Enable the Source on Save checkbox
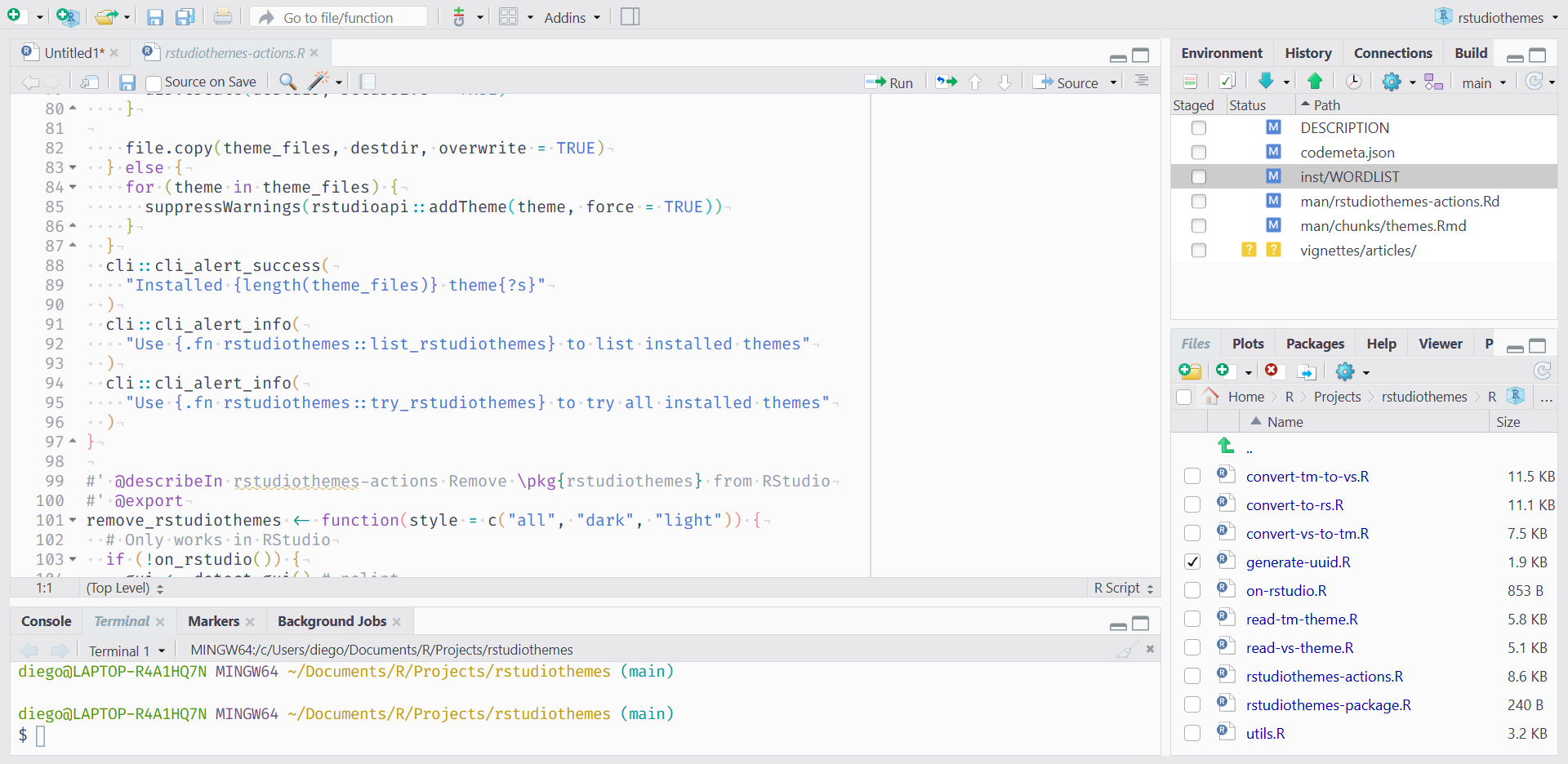Image resolution: width=1568 pixels, height=764 pixels. (154, 82)
